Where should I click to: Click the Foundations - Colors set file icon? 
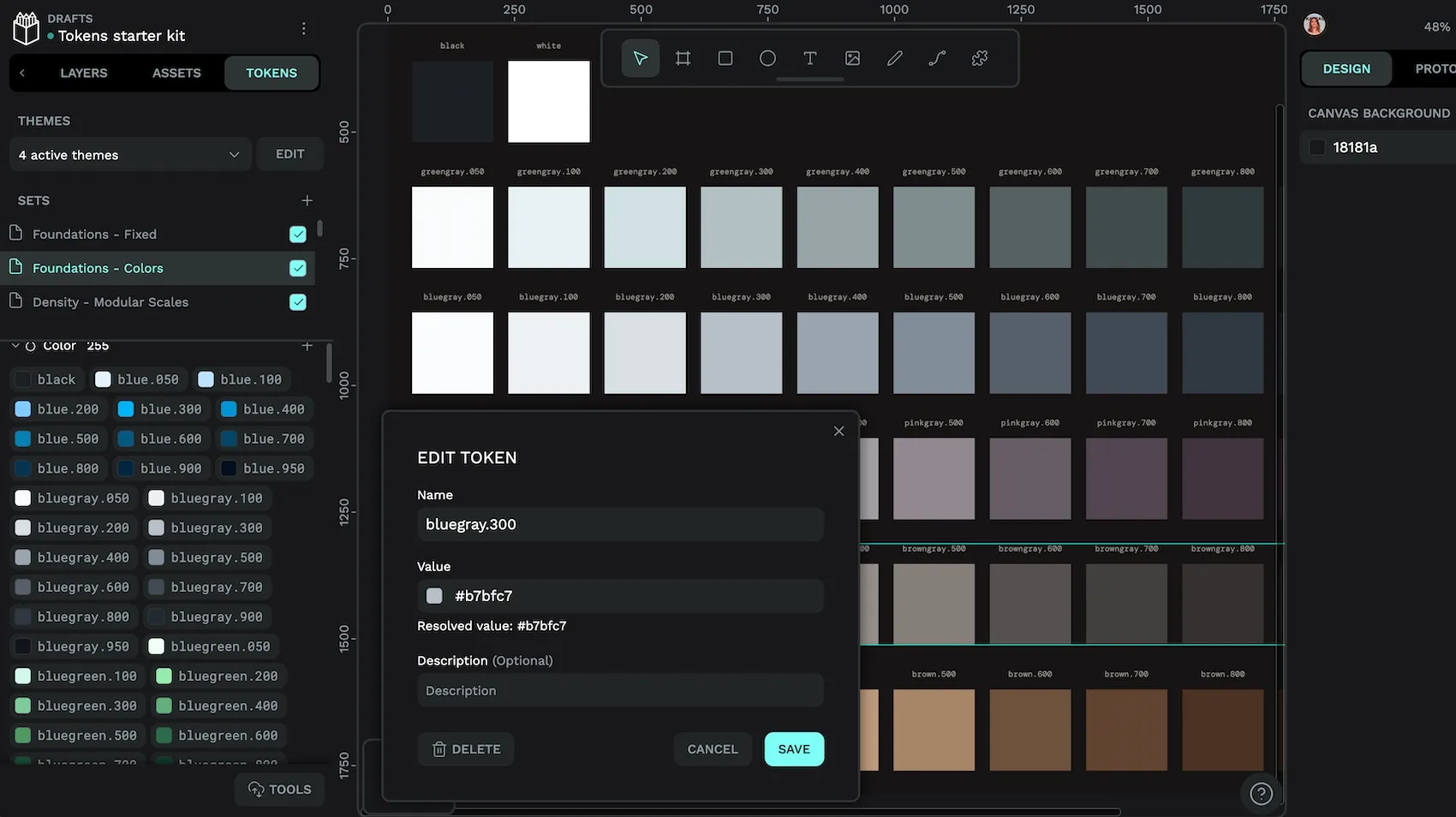point(15,267)
